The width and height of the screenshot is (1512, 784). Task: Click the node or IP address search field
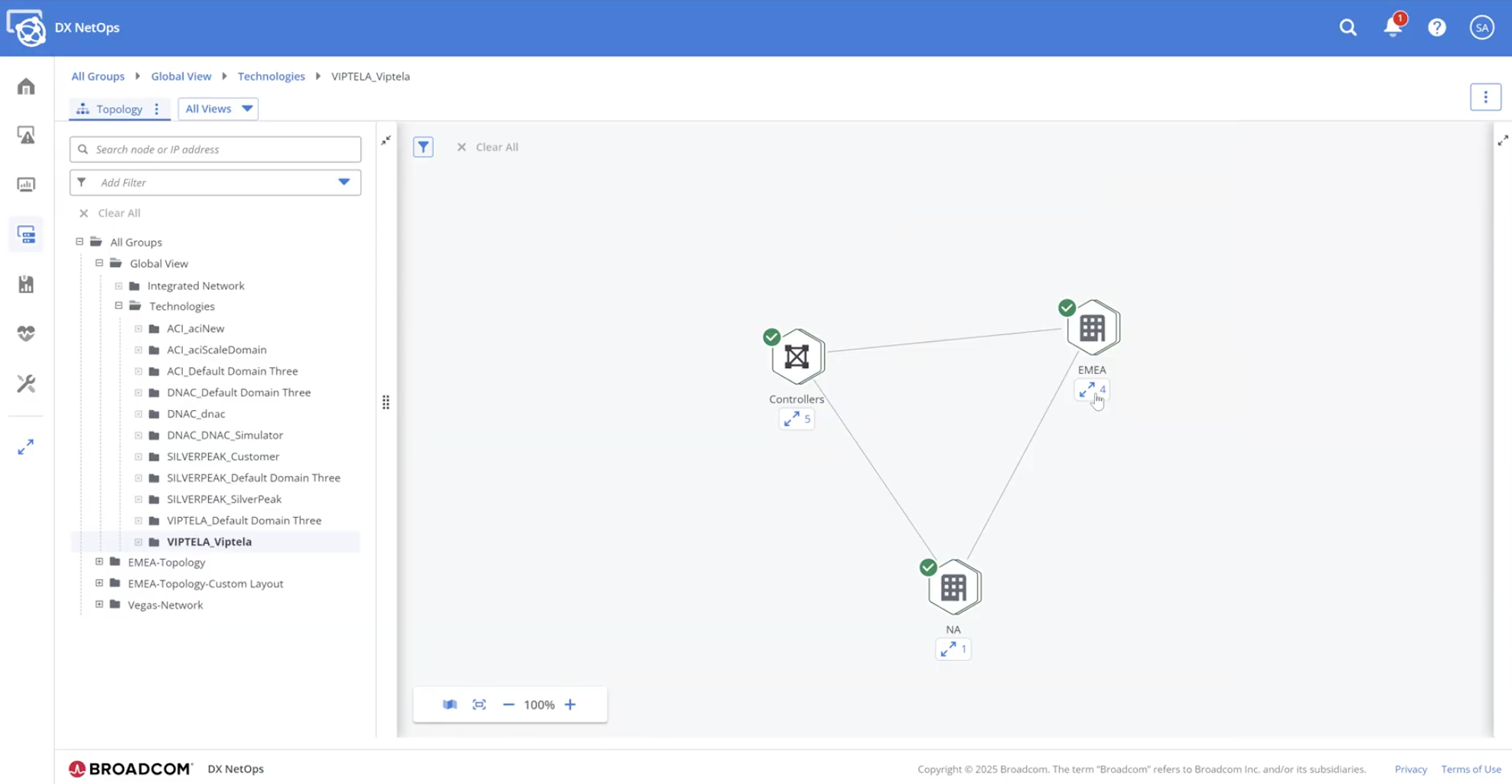click(x=214, y=149)
